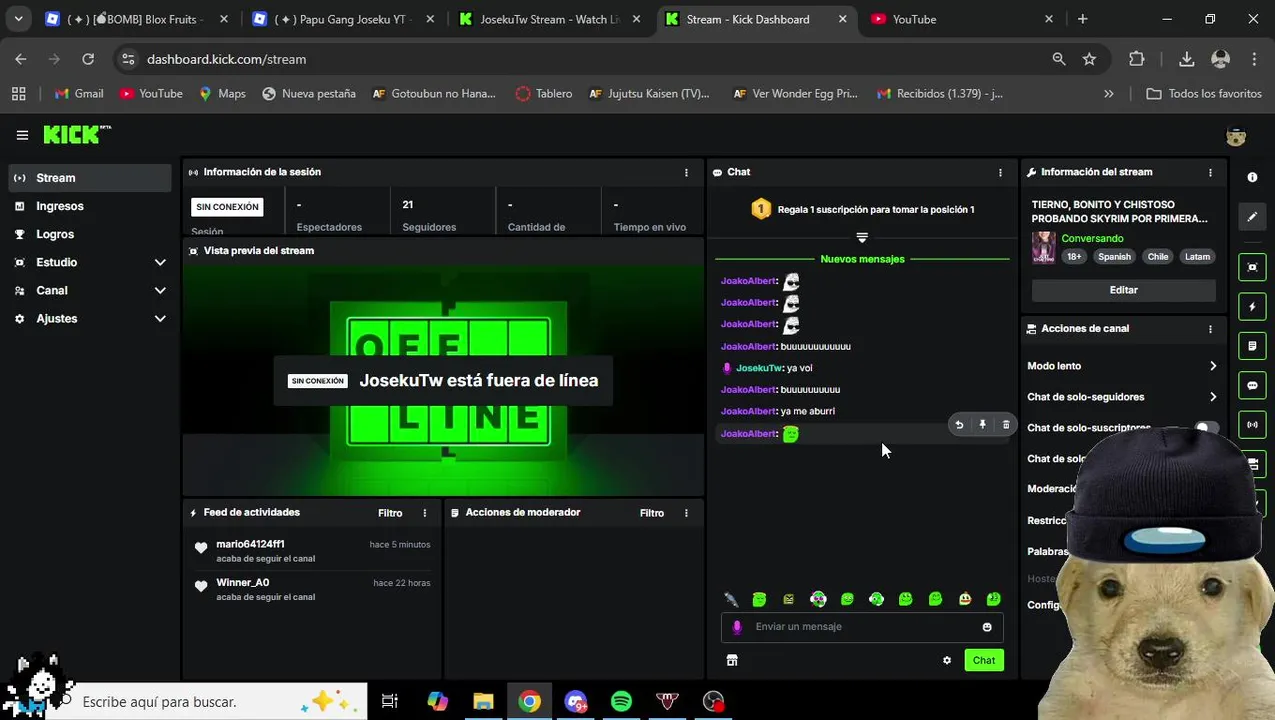Open Spotify from the taskbar

click(x=621, y=701)
